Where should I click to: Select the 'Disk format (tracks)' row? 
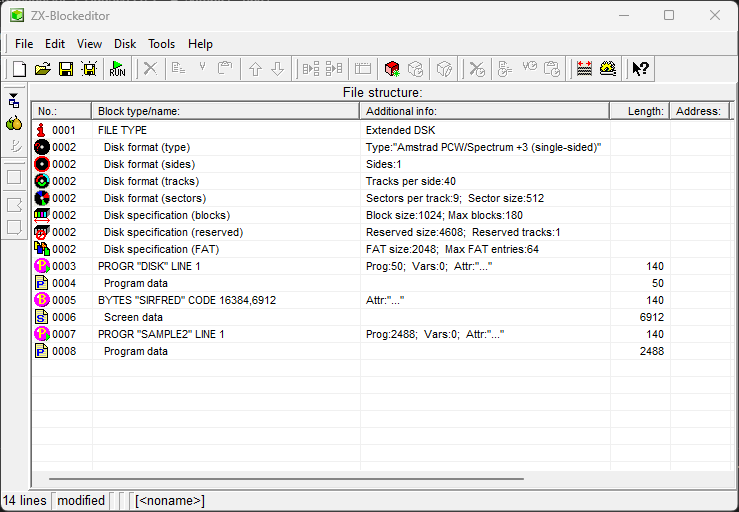381,181
